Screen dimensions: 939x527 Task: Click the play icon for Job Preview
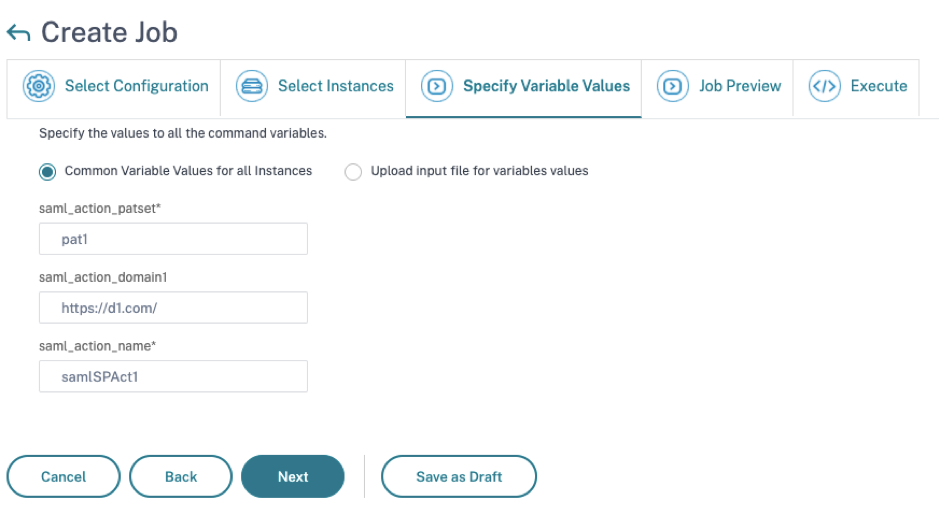[x=673, y=86]
